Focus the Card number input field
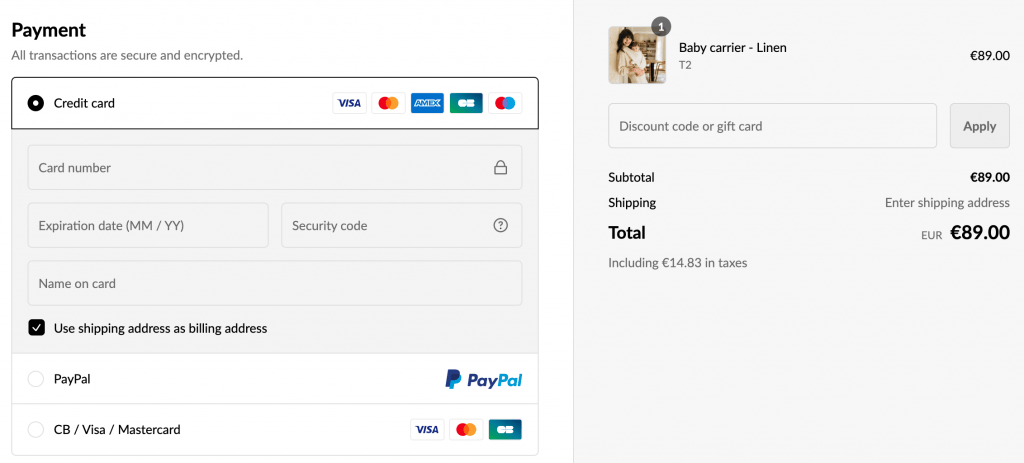This screenshot has width=1024, height=463. coord(260,168)
